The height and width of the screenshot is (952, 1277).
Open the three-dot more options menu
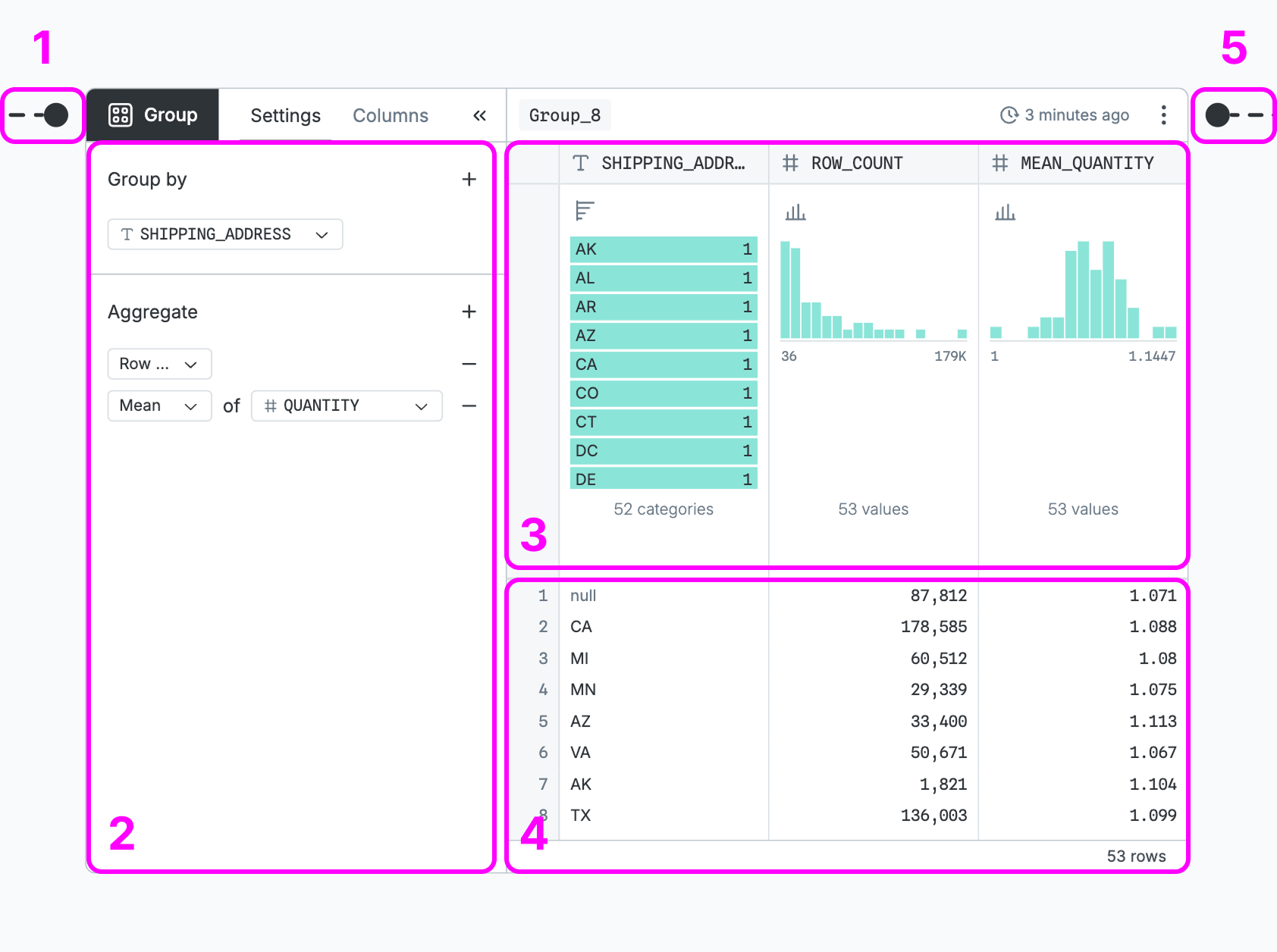click(x=1163, y=115)
